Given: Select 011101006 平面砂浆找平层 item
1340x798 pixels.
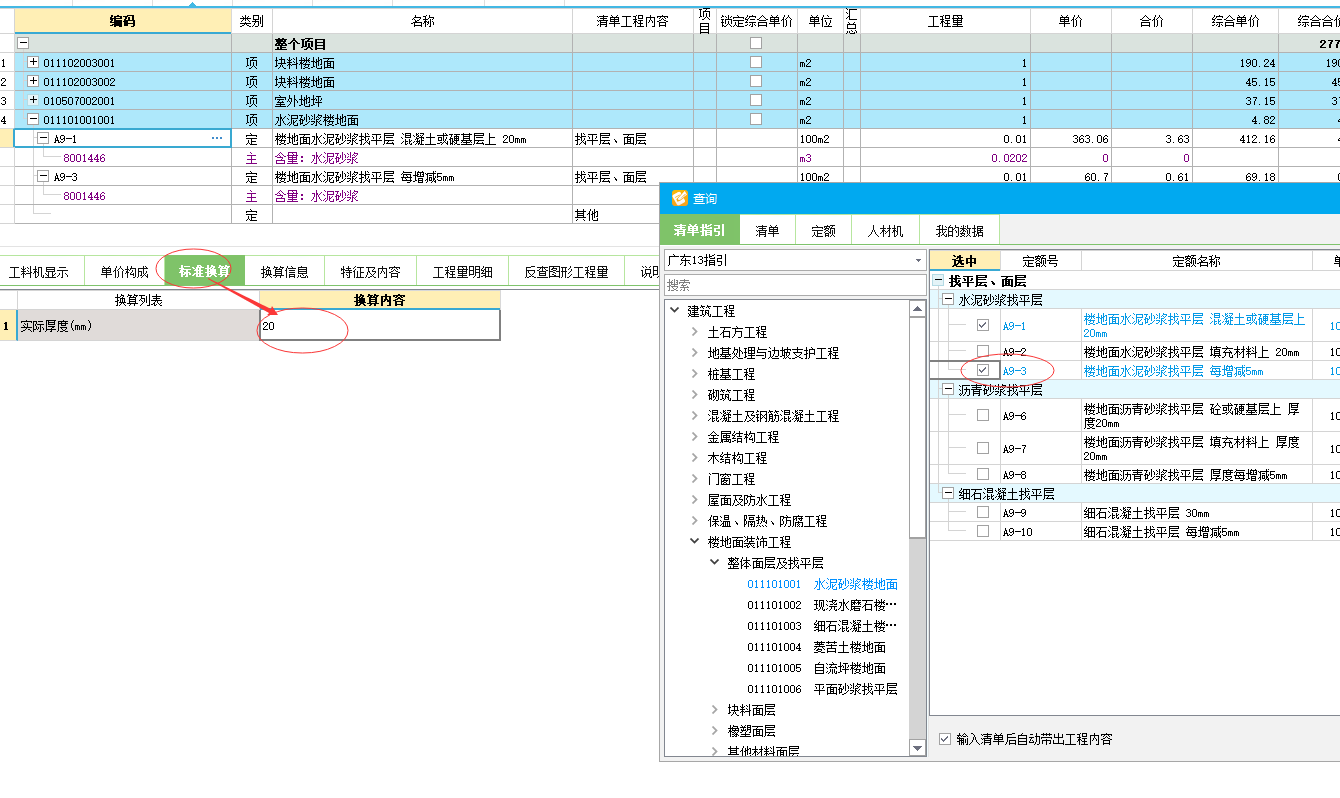Looking at the screenshot, I should (x=822, y=689).
